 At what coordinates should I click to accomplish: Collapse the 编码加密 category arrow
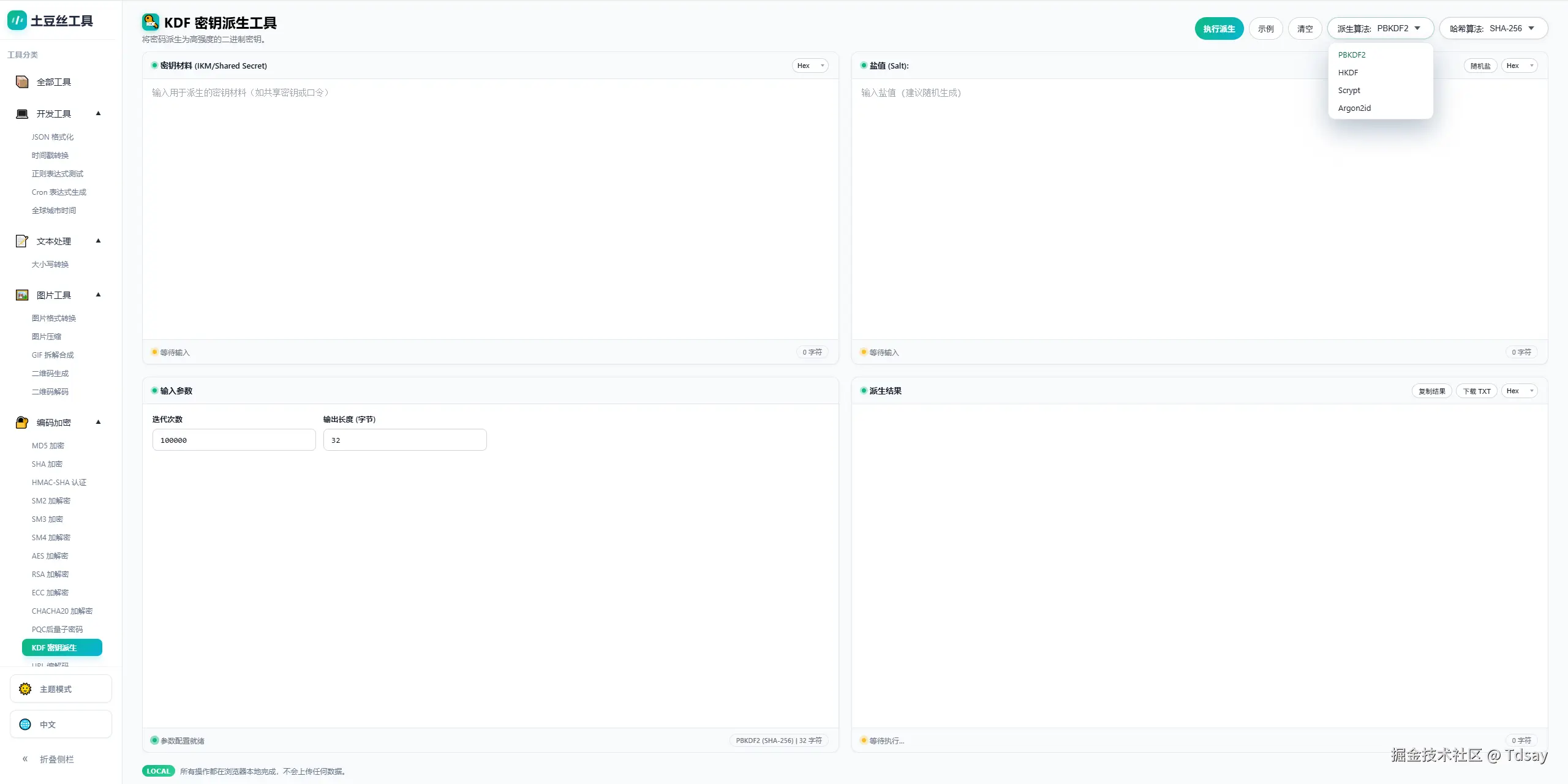[x=98, y=422]
